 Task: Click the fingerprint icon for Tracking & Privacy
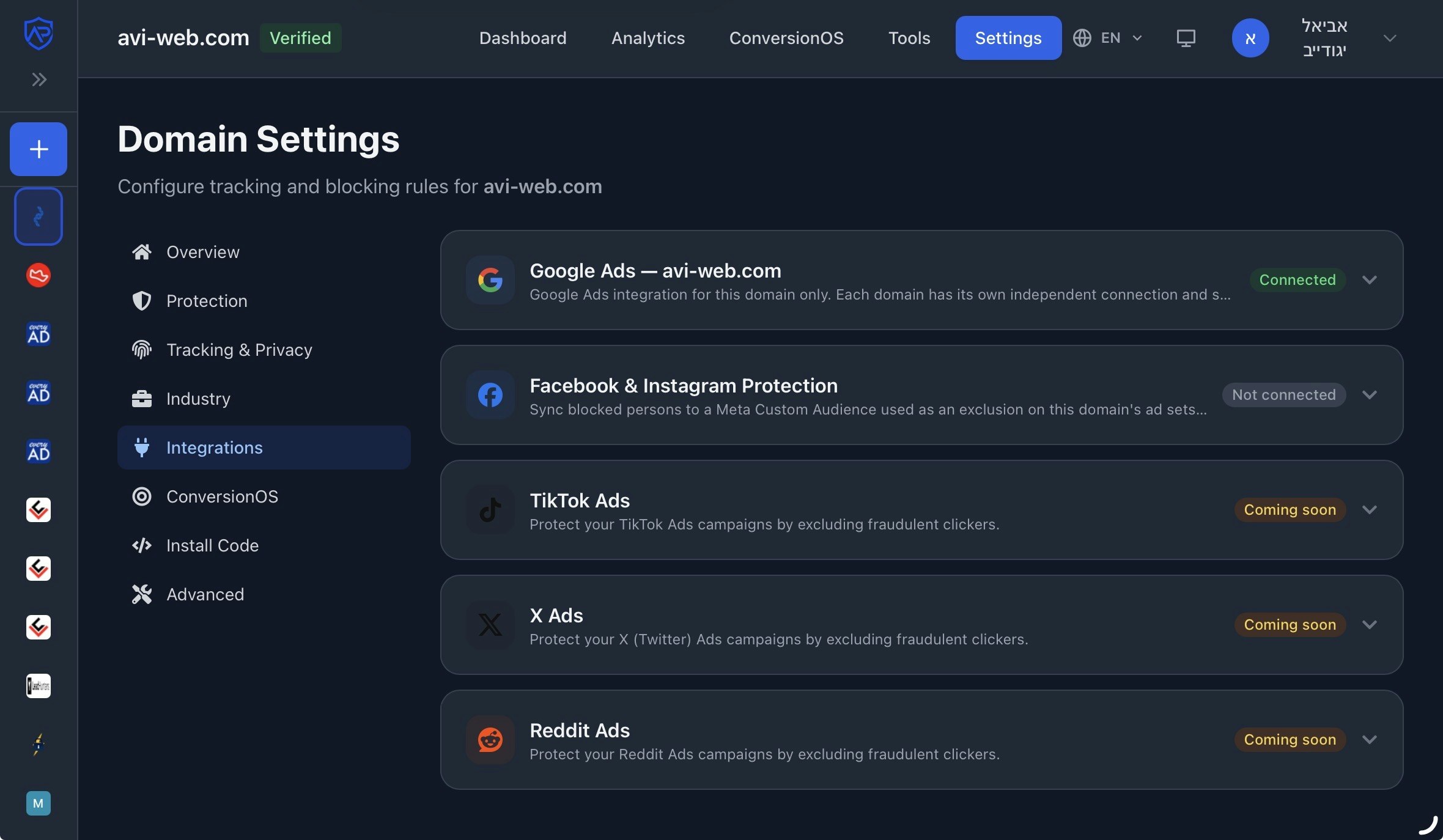142,350
